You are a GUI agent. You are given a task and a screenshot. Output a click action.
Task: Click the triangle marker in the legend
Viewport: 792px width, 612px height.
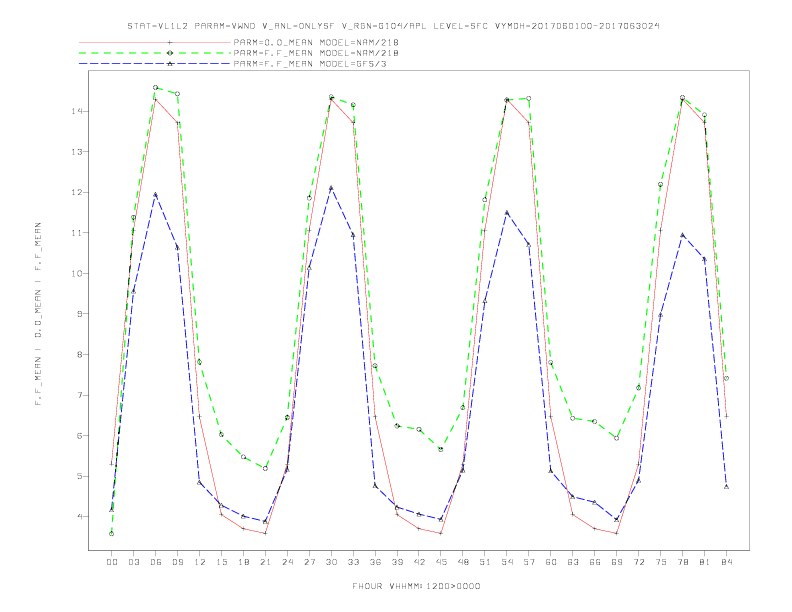(x=170, y=64)
